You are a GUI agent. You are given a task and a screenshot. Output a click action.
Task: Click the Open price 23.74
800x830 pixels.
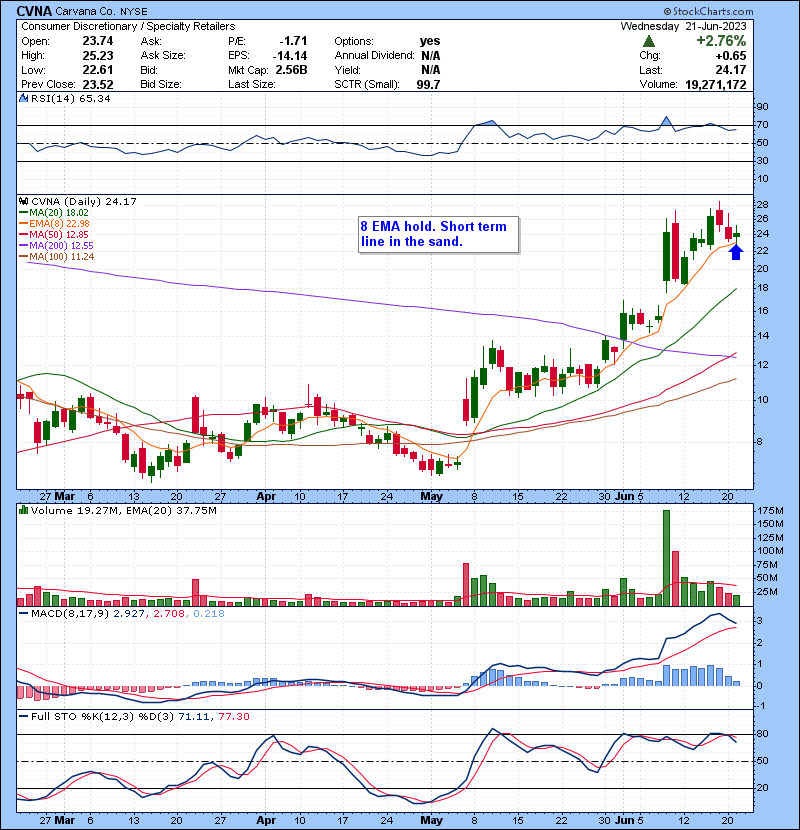coord(98,41)
